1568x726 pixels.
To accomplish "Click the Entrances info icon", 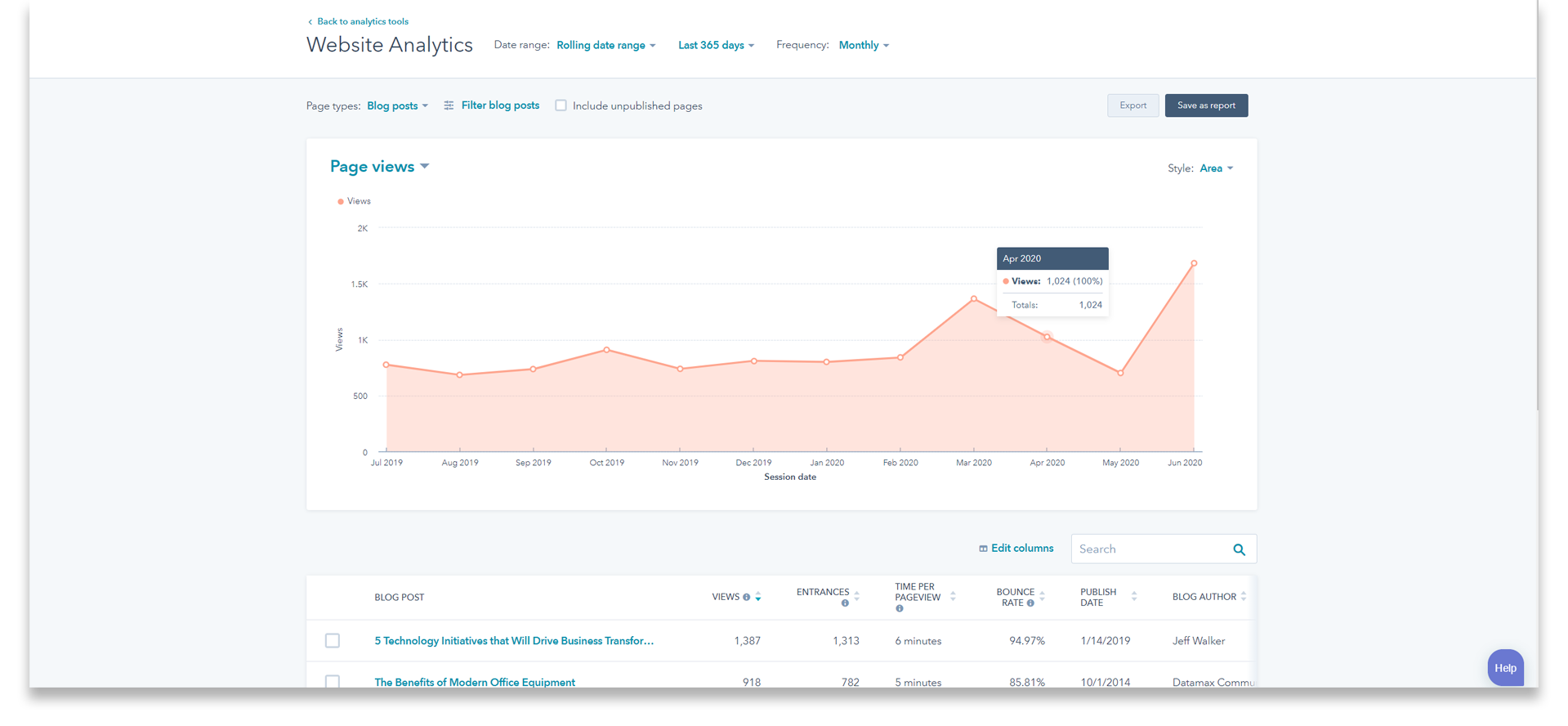I will point(845,603).
